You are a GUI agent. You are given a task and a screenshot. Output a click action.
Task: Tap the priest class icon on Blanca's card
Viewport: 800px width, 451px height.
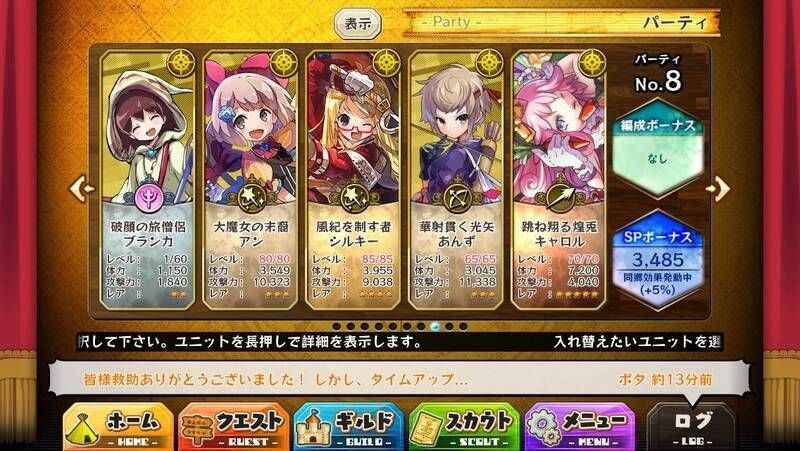(149, 198)
